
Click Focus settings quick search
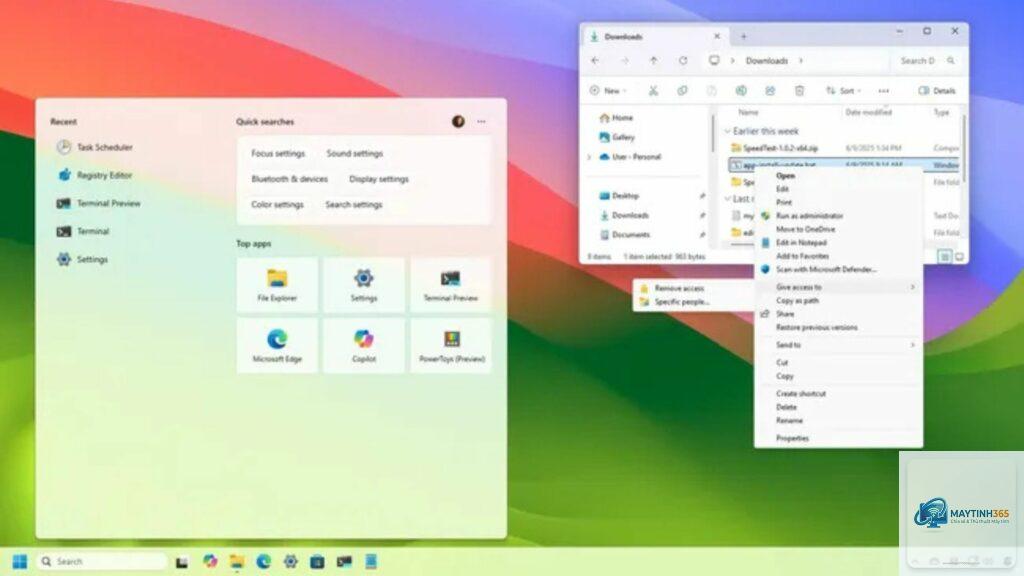point(278,153)
